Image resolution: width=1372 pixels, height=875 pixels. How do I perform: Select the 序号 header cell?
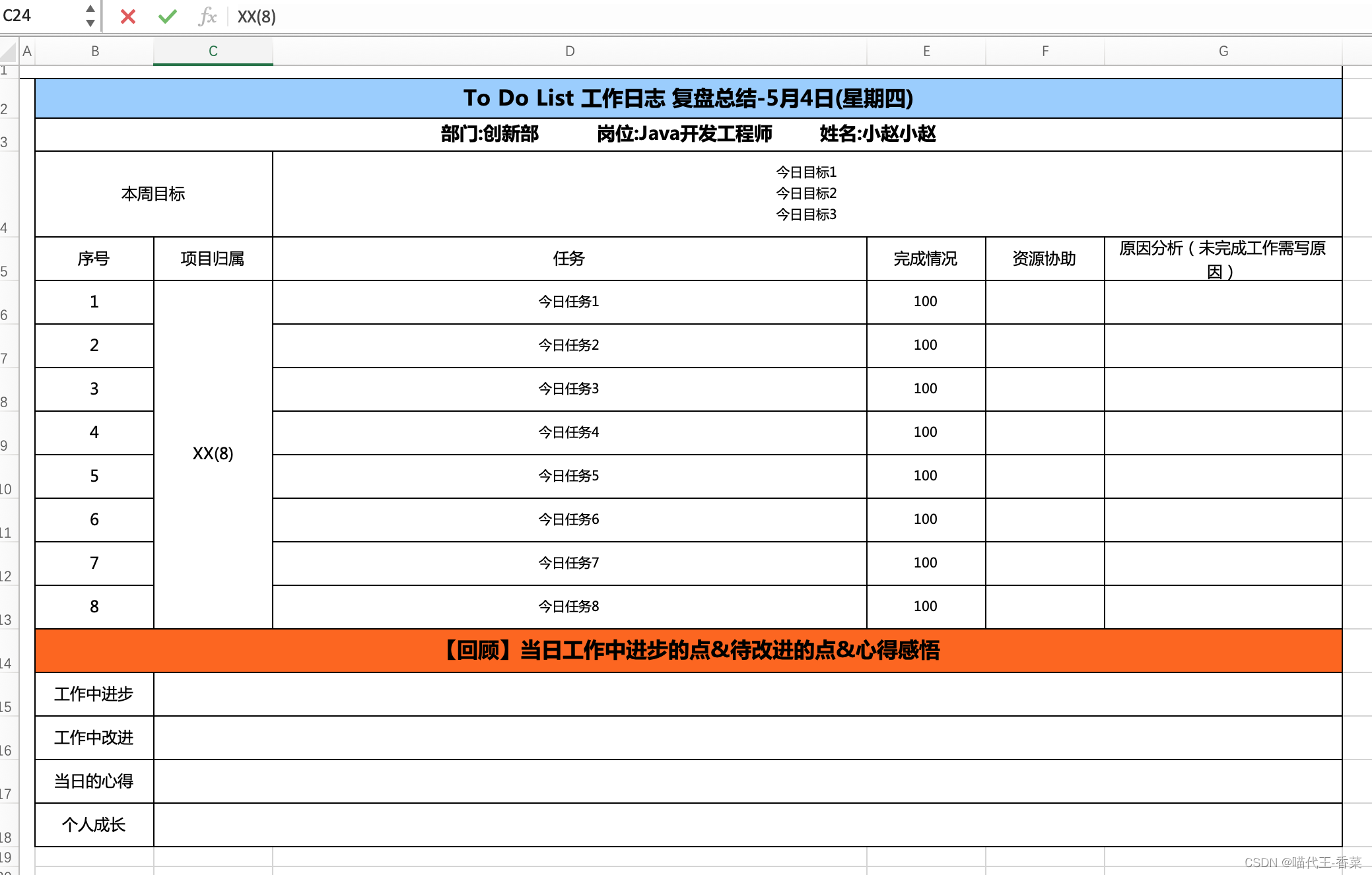(x=94, y=259)
